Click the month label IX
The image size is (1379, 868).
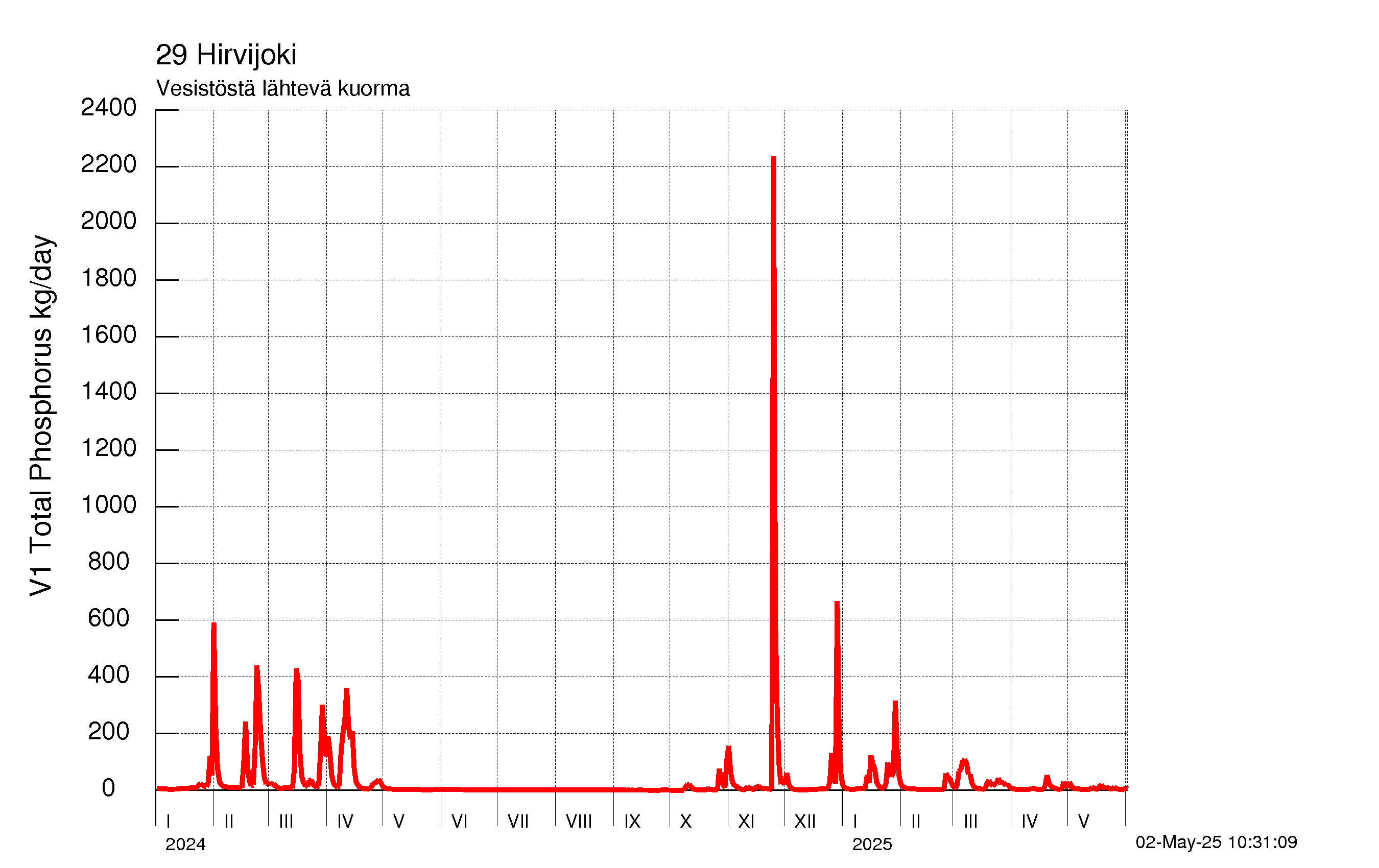coord(632,822)
